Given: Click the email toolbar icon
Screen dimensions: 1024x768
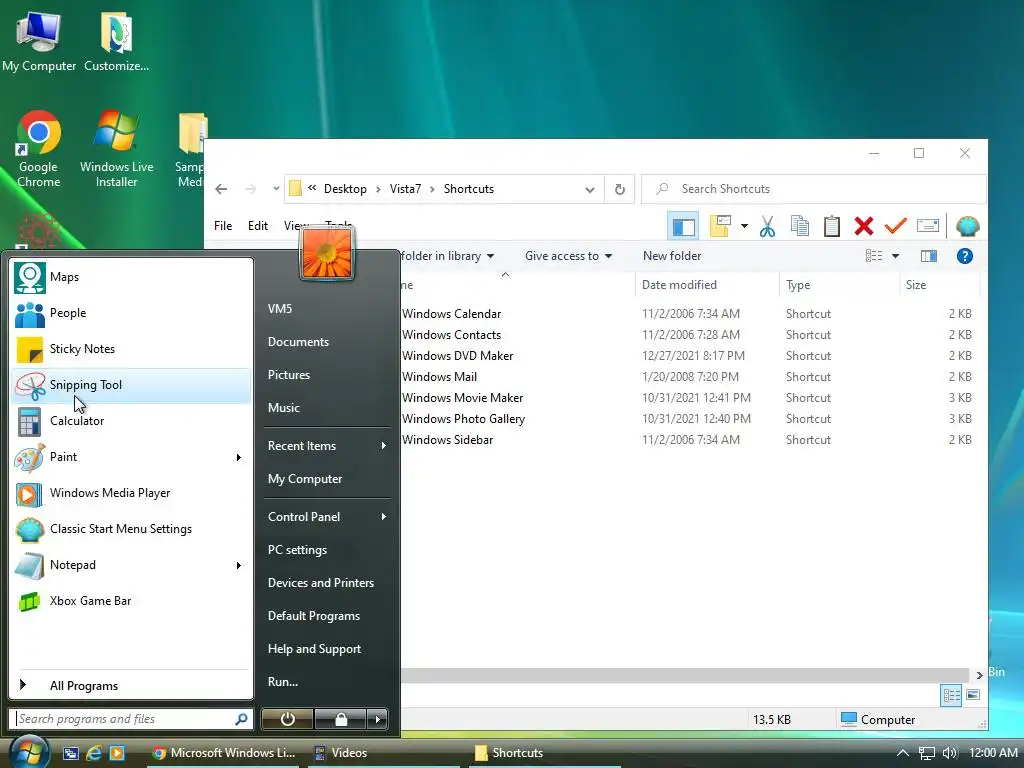Looking at the screenshot, I should click(x=927, y=226).
